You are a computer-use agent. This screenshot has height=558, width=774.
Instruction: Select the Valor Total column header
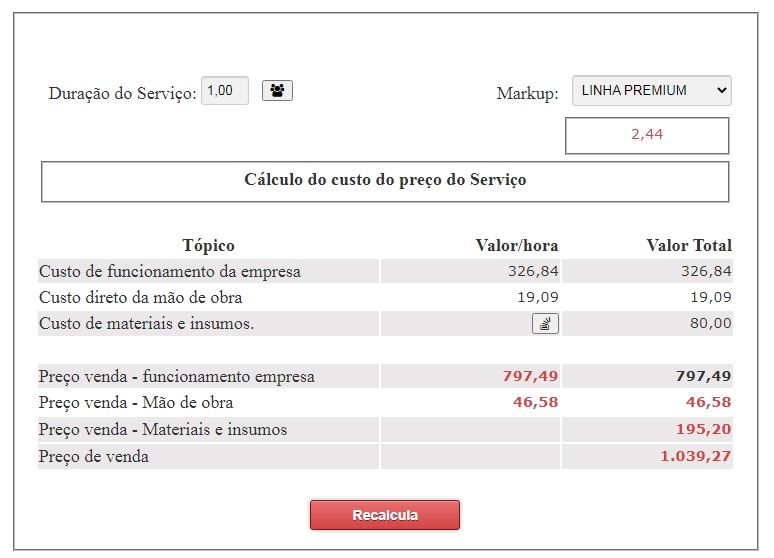(x=689, y=245)
